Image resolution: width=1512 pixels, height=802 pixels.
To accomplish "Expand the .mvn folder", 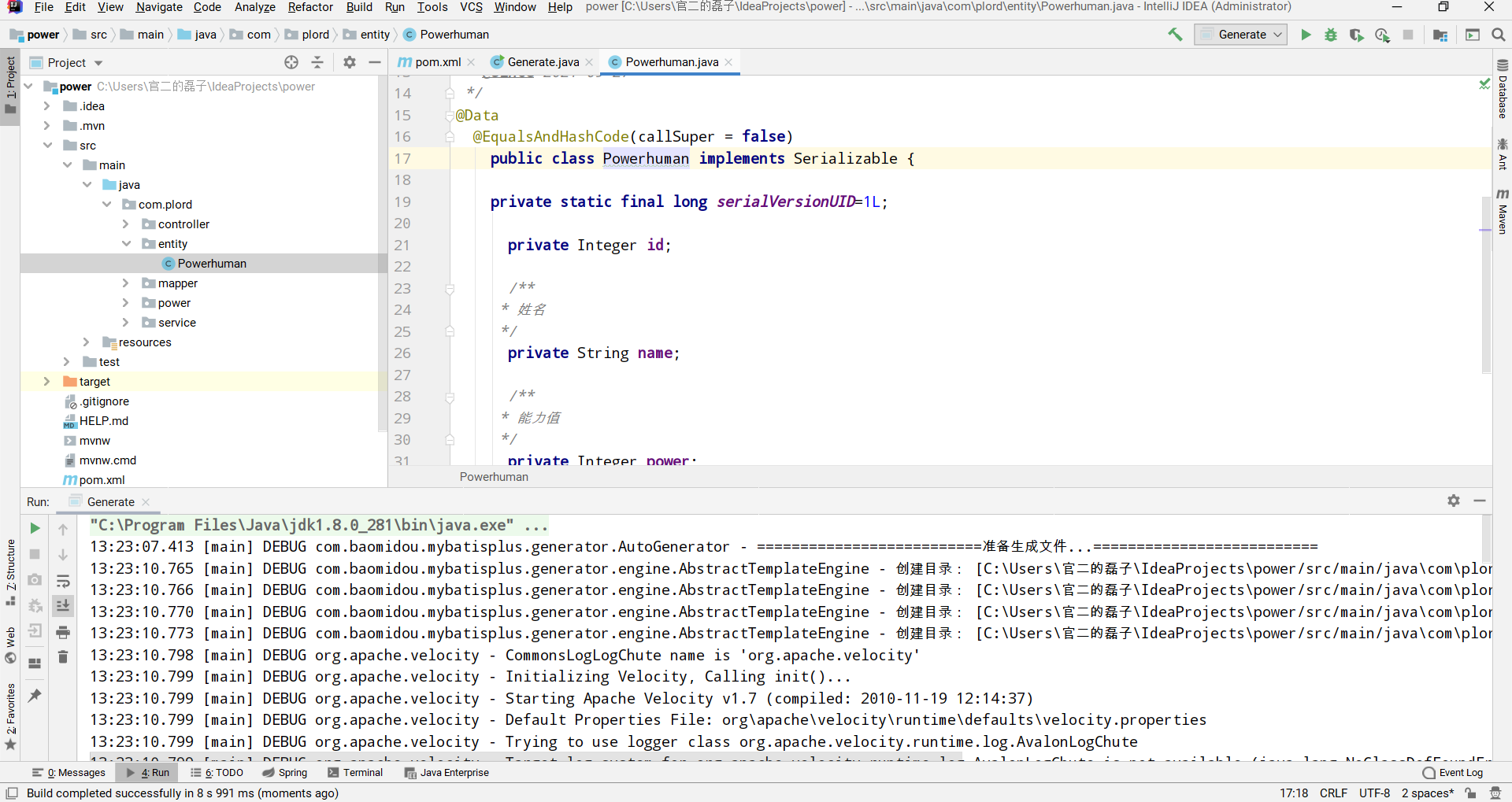I will 46,126.
